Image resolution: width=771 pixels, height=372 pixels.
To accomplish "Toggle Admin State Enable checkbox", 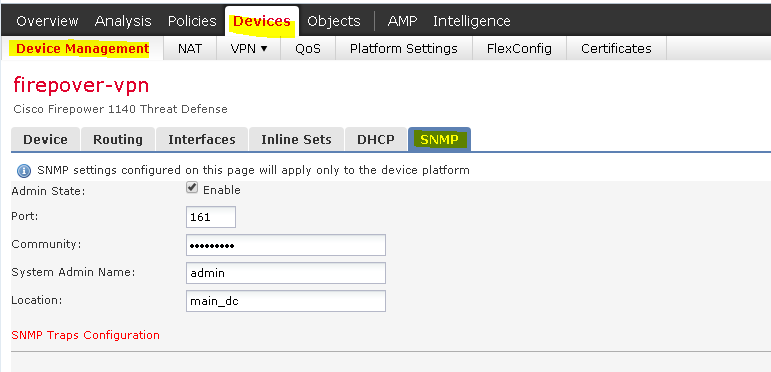I will click(192, 188).
